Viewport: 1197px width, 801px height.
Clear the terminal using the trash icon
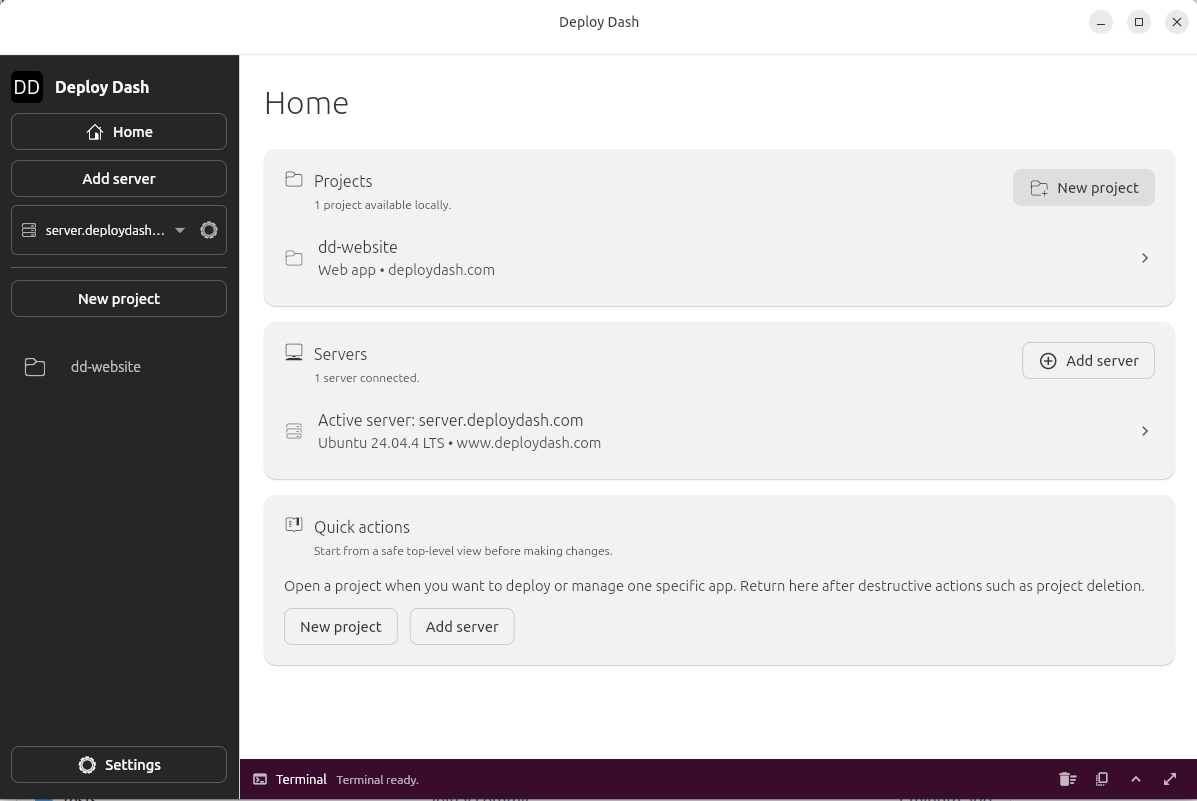[1067, 779]
